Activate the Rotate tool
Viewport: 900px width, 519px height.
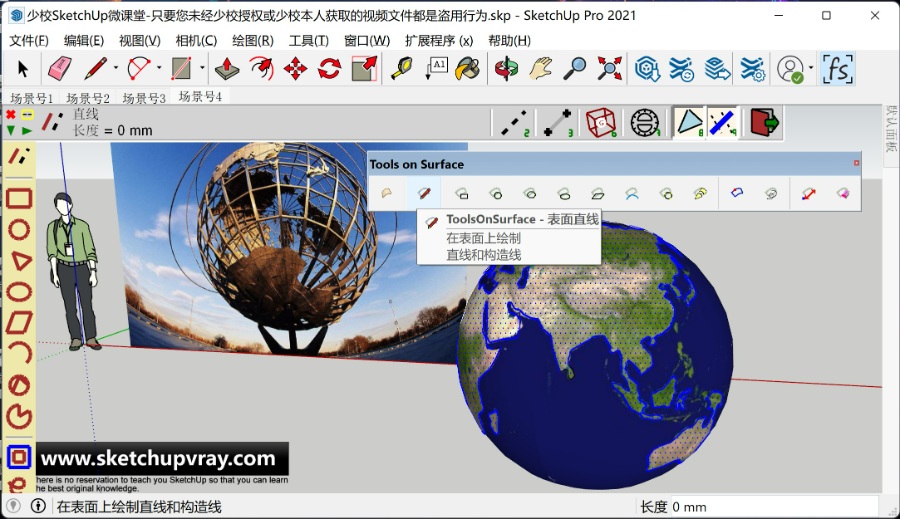point(329,69)
